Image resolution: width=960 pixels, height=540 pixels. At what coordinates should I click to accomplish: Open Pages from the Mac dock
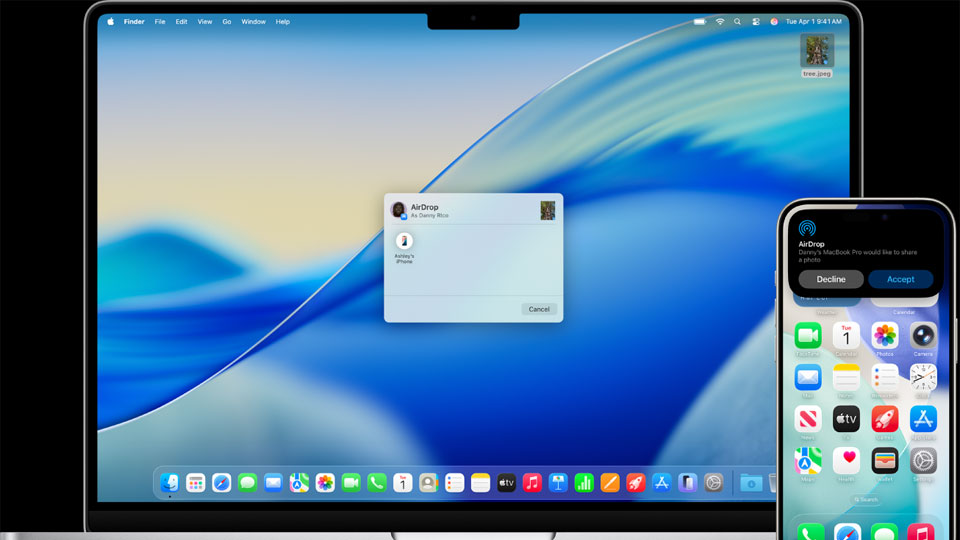[x=610, y=483]
